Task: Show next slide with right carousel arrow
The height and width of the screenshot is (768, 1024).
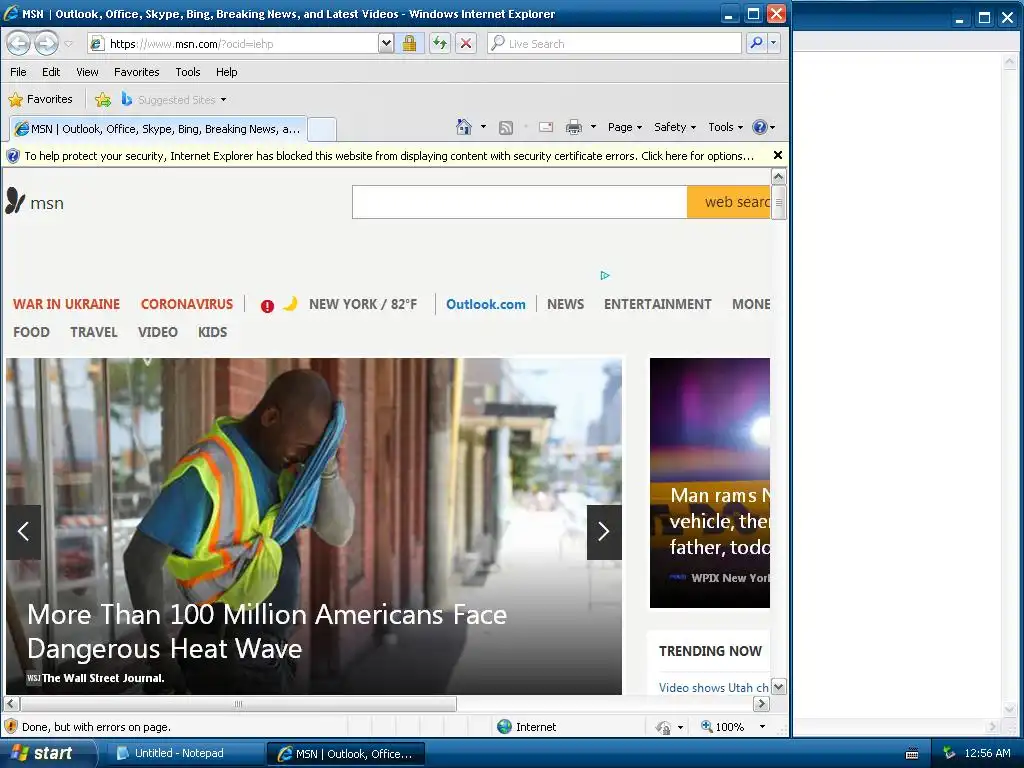Action: click(x=604, y=532)
